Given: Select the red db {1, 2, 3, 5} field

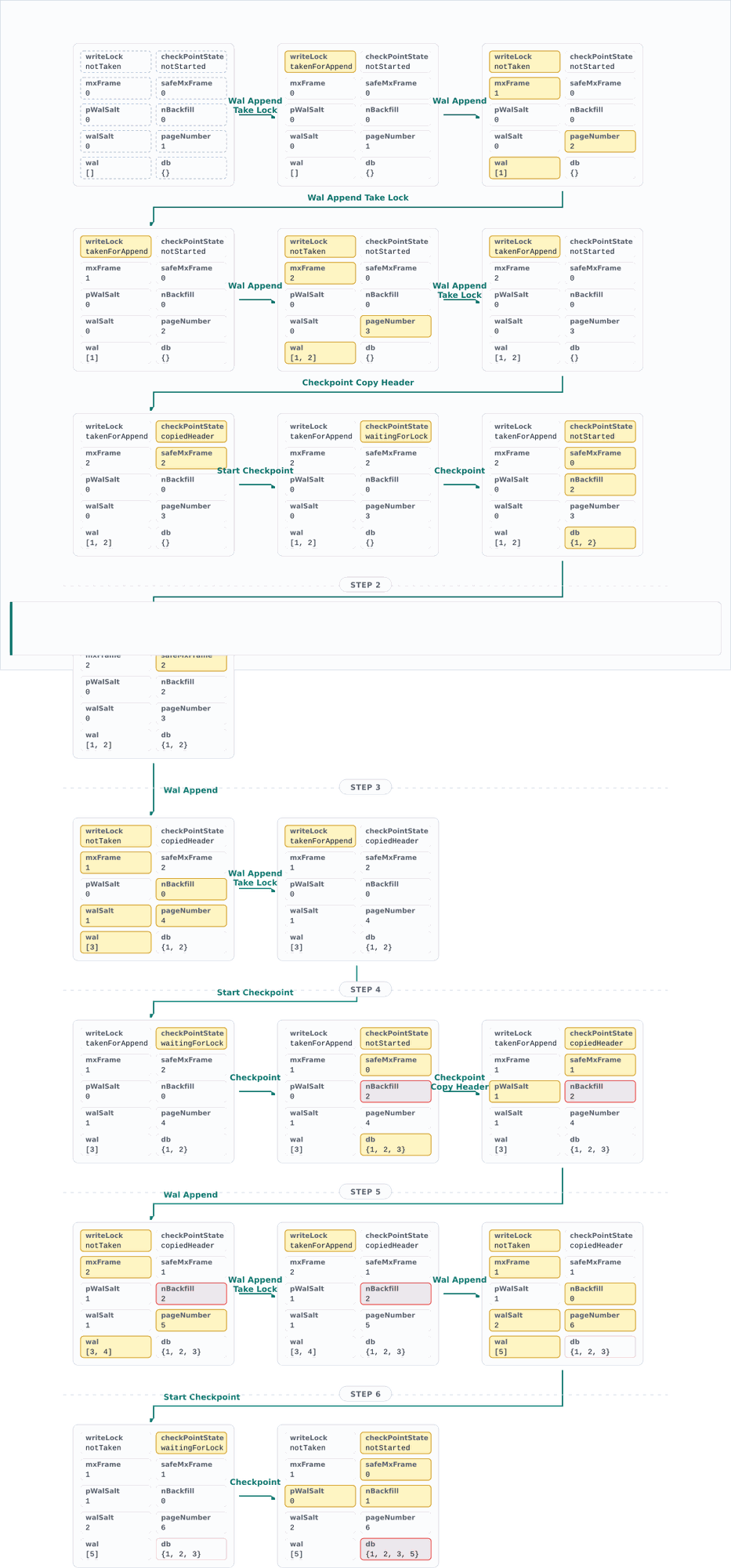Looking at the screenshot, I should pos(396,1549).
